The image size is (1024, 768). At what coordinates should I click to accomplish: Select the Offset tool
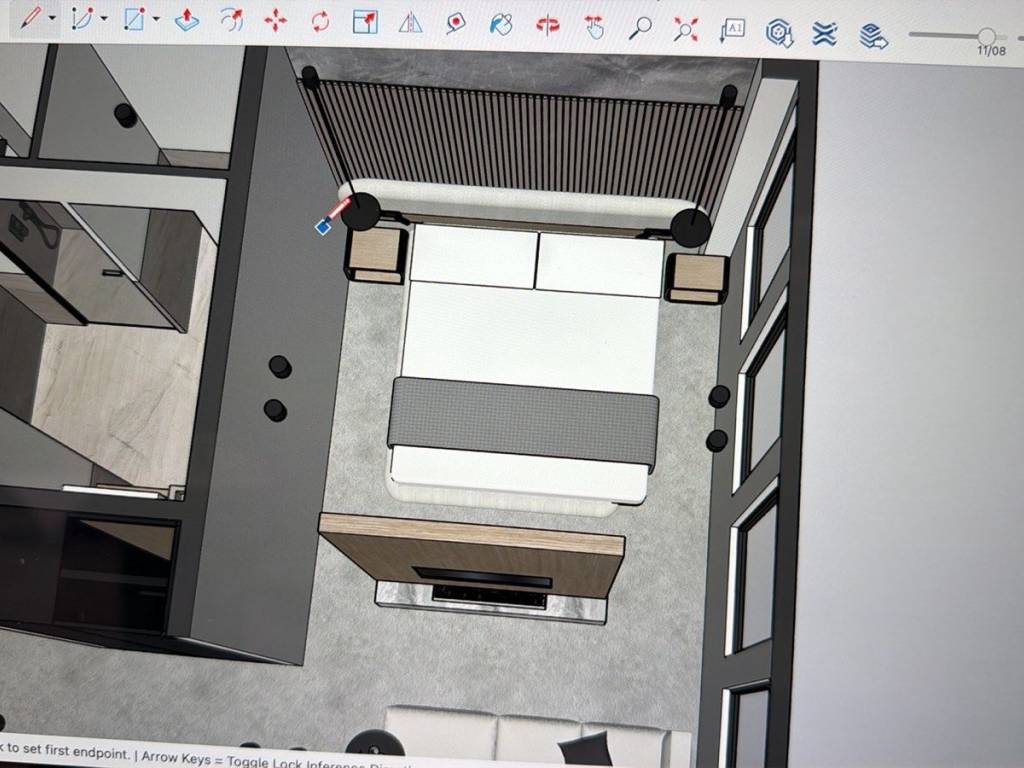coord(231,20)
